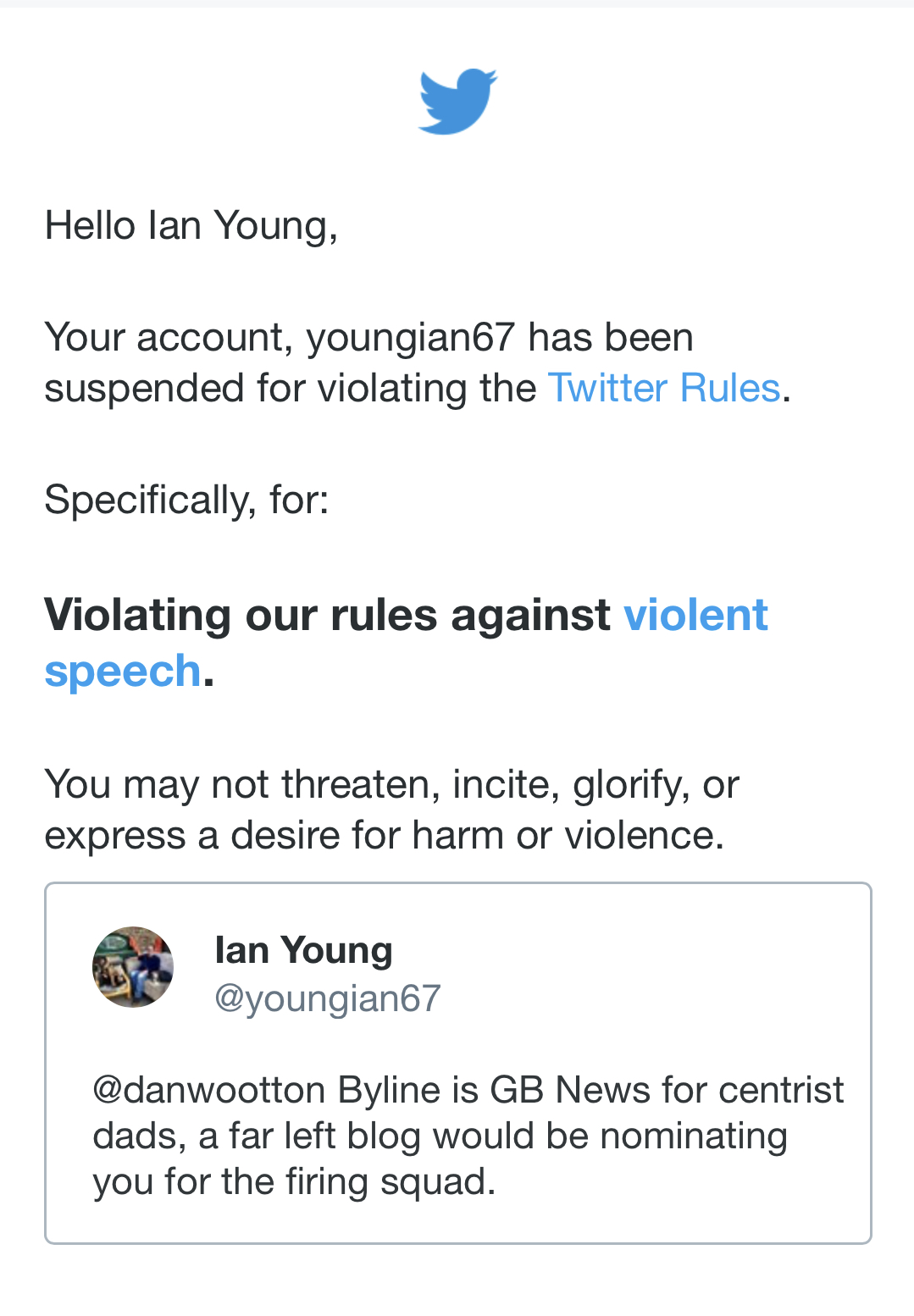Image resolution: width=914 pixels, height=1316 pixels.
Task: Open the Twitter Rules link
Action: 663,389
